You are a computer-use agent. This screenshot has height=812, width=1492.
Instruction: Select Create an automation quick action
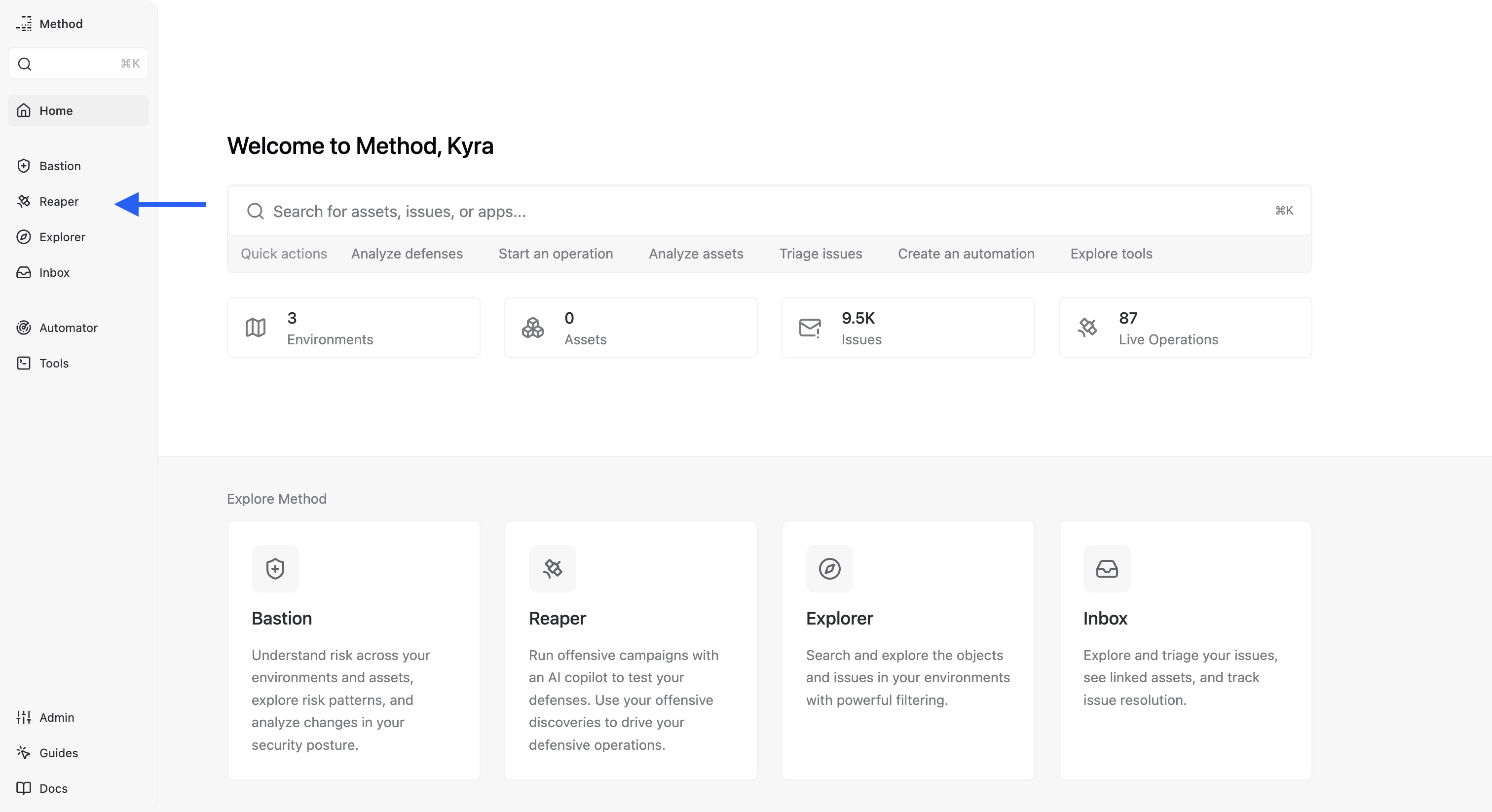pyautogui.click(x=966, y=254)
